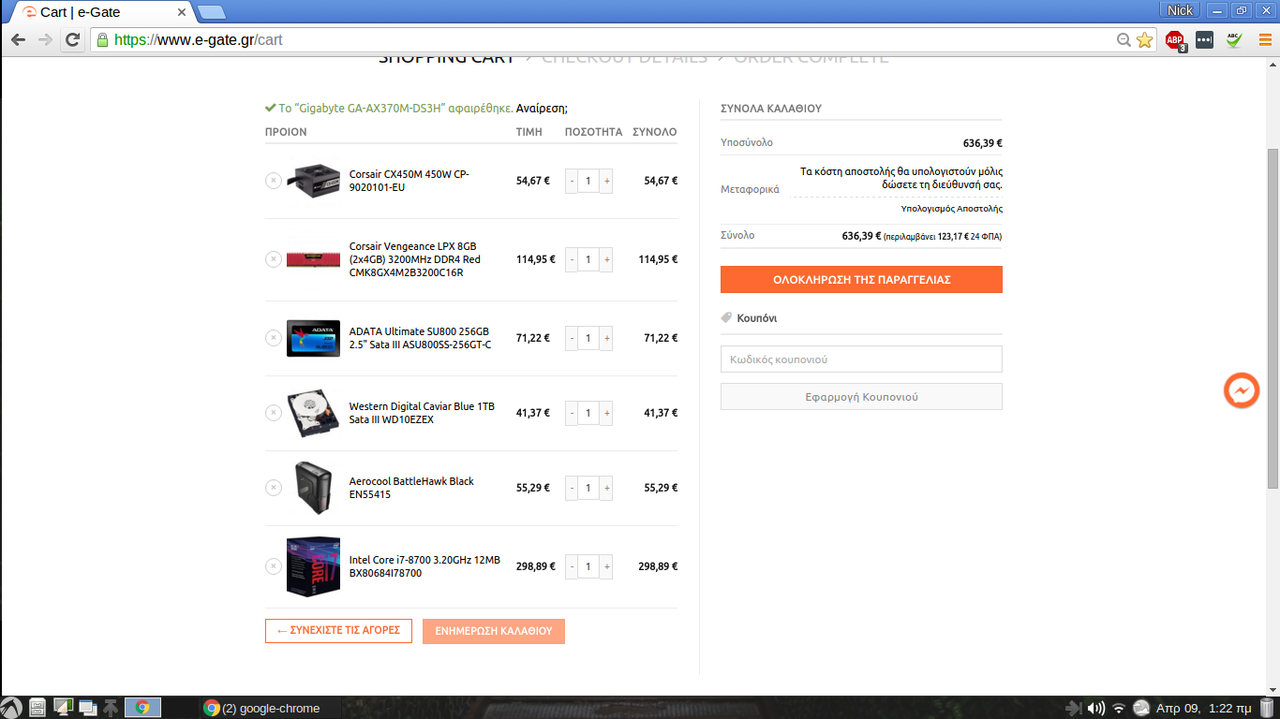Open Adblock Plus extension
Viewport: 1280px width, 719px height.
click(x=1175, y=40)
